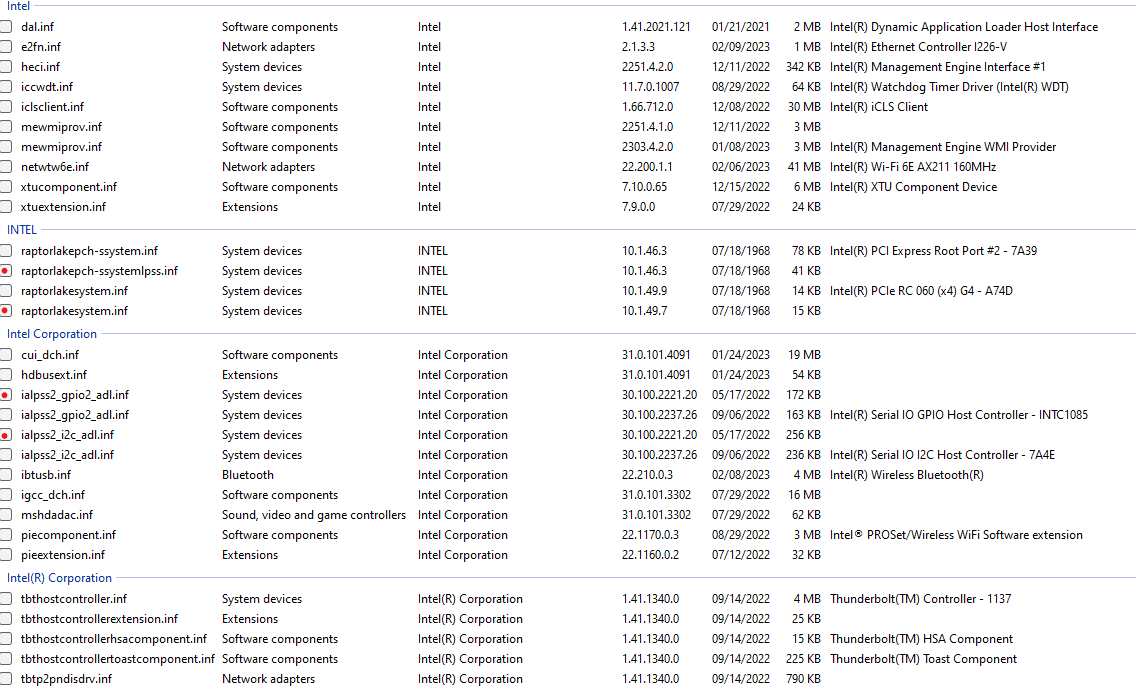Image resolution: width=1136 pixels, height=695 pixels.
Task: Click 'Intel(R) XTU Component Device' description
Action: 914,187
